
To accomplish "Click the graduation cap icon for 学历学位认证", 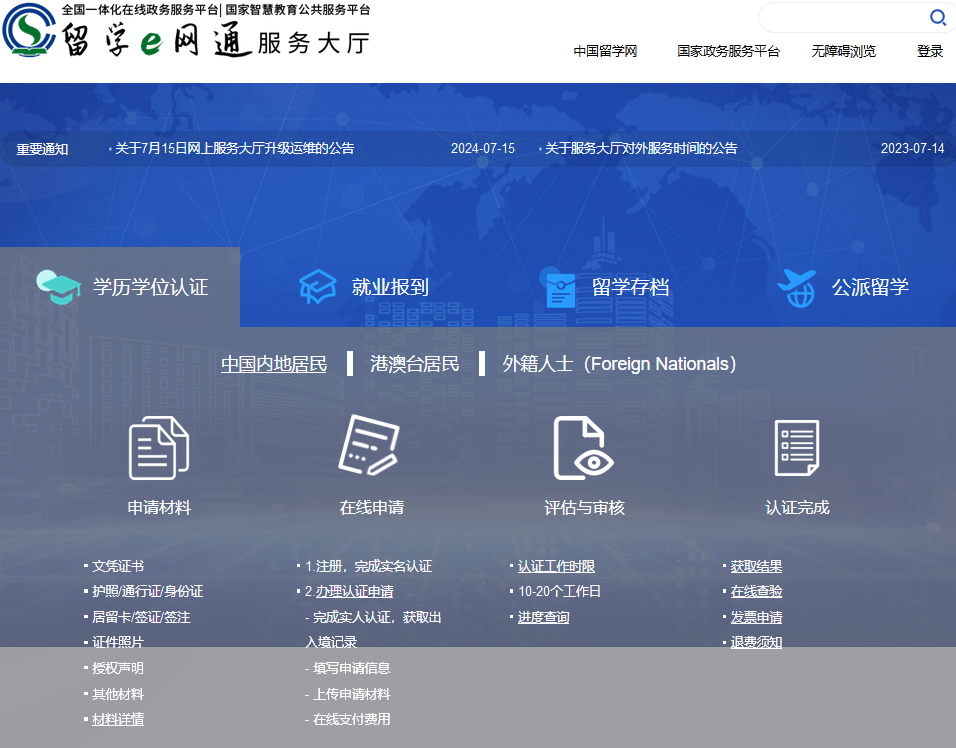I will pyautogui.click(x=58, y=287).
